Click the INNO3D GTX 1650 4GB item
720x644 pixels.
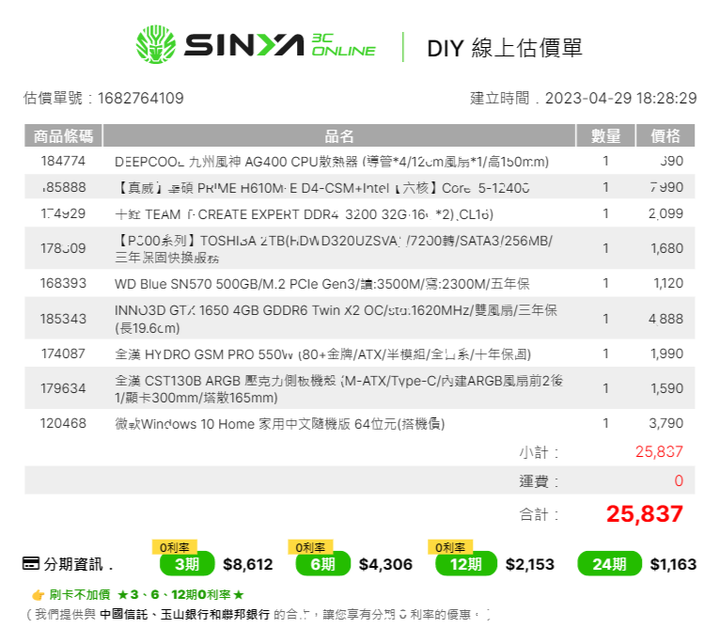(x=336, y=319)
